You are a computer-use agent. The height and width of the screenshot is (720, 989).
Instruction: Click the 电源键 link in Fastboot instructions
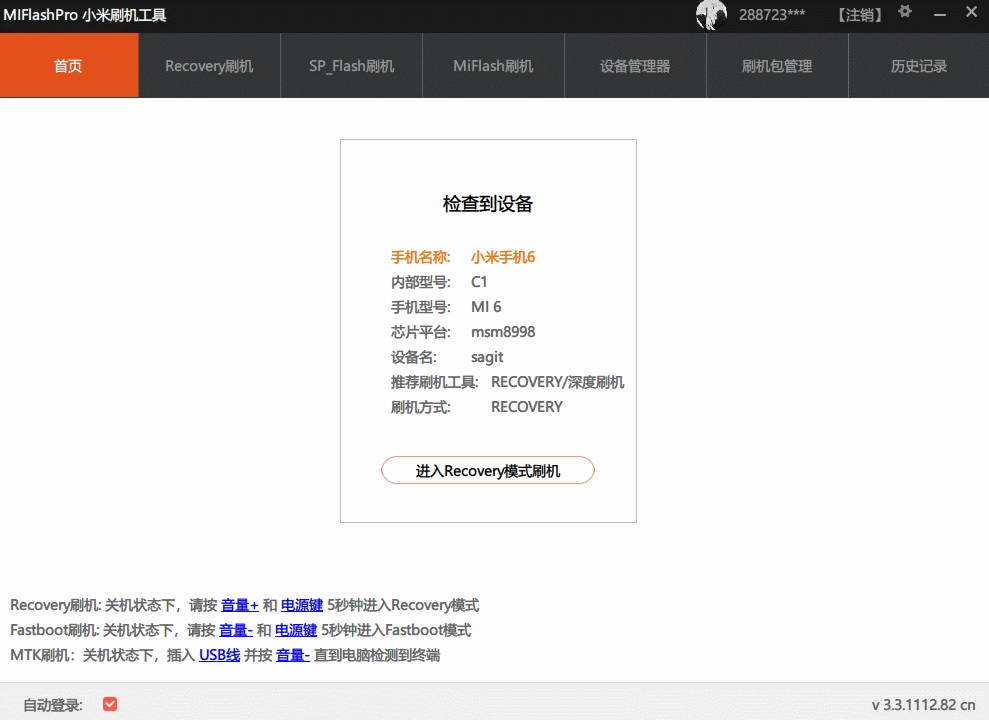[295, 630]
